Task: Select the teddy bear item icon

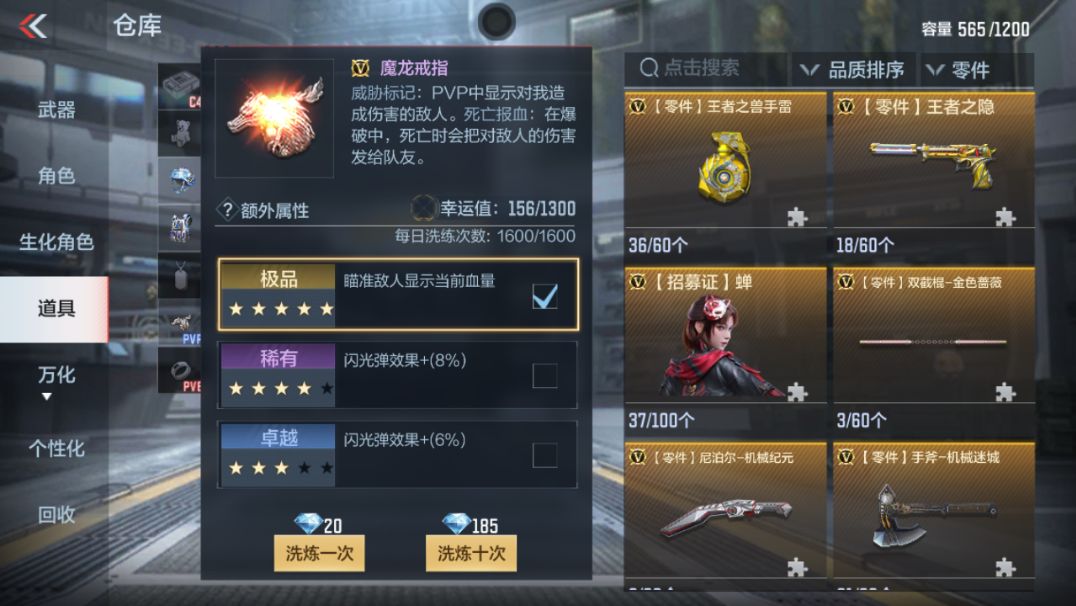Action: pyautogui.click(x=180, y=133)
